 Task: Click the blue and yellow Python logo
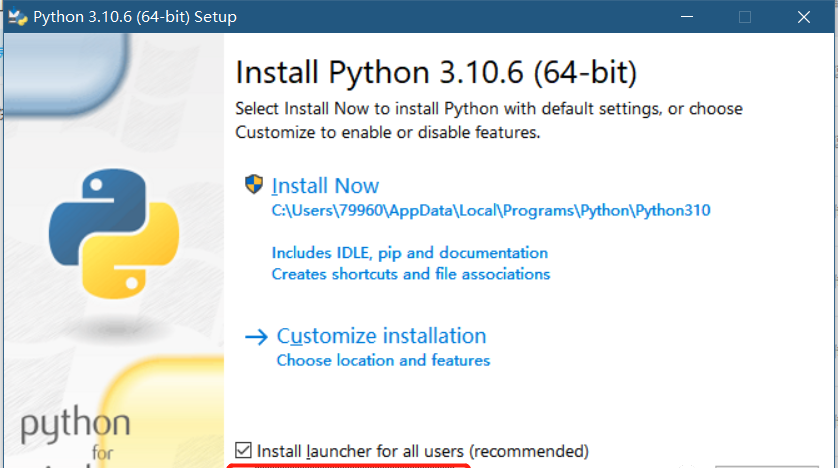tap(114, 233)
